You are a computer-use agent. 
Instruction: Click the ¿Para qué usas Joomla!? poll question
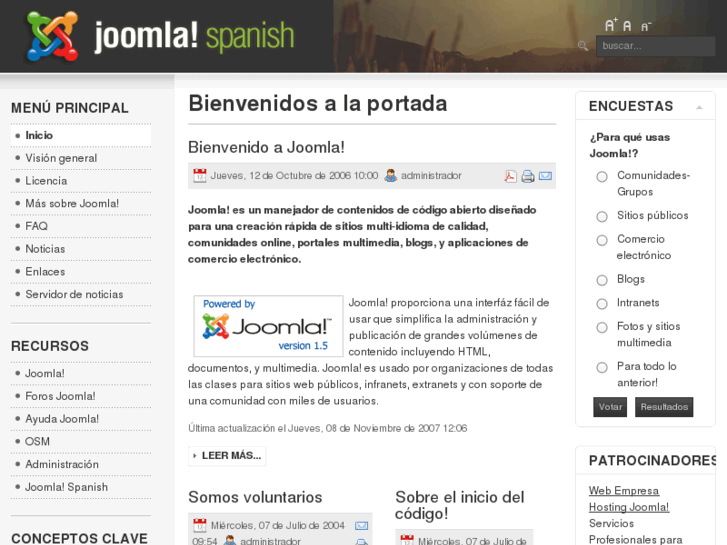click(x=630, y=145)
